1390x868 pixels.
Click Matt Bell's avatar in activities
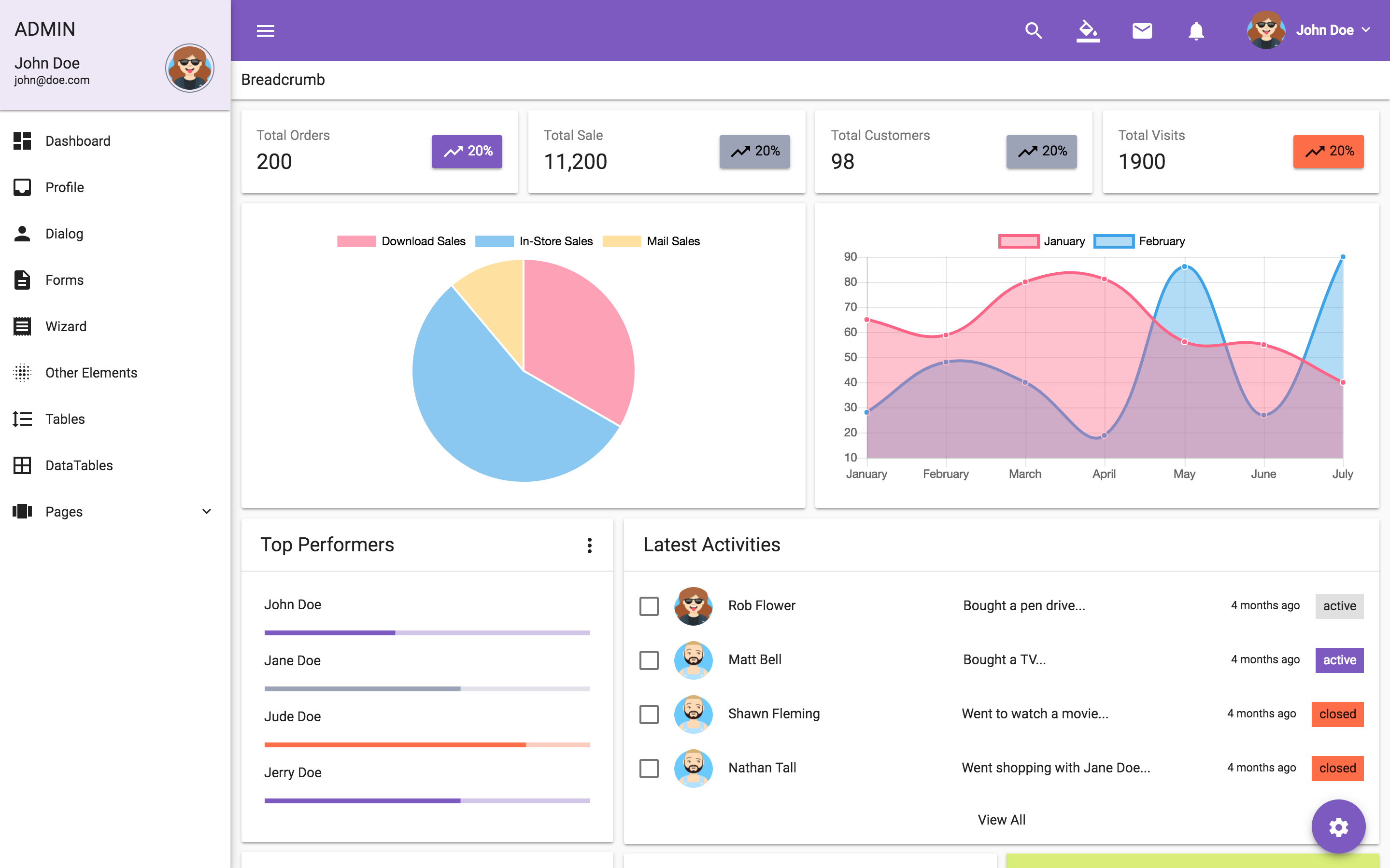[x=693, y=659]
